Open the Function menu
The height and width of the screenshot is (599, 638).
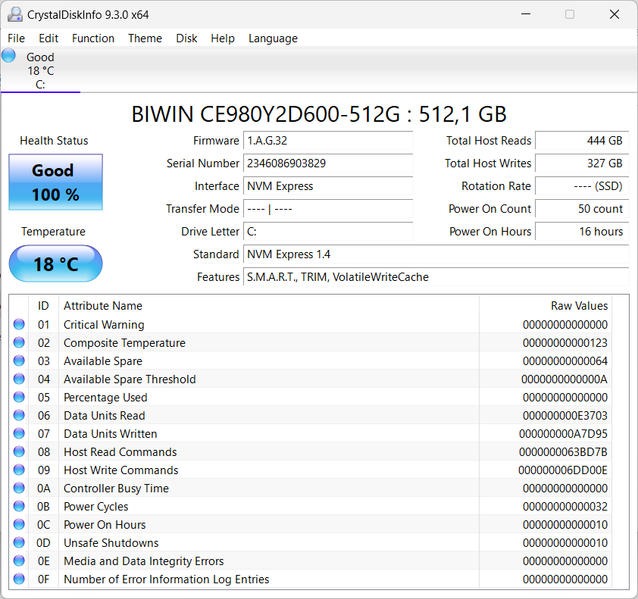[93, 38]
